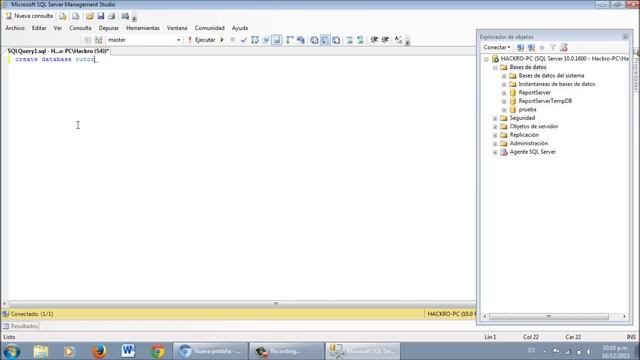Collapse the HACKRO-PC server node
The height and width of the screenshot is (360, 640).
point(487,59)
